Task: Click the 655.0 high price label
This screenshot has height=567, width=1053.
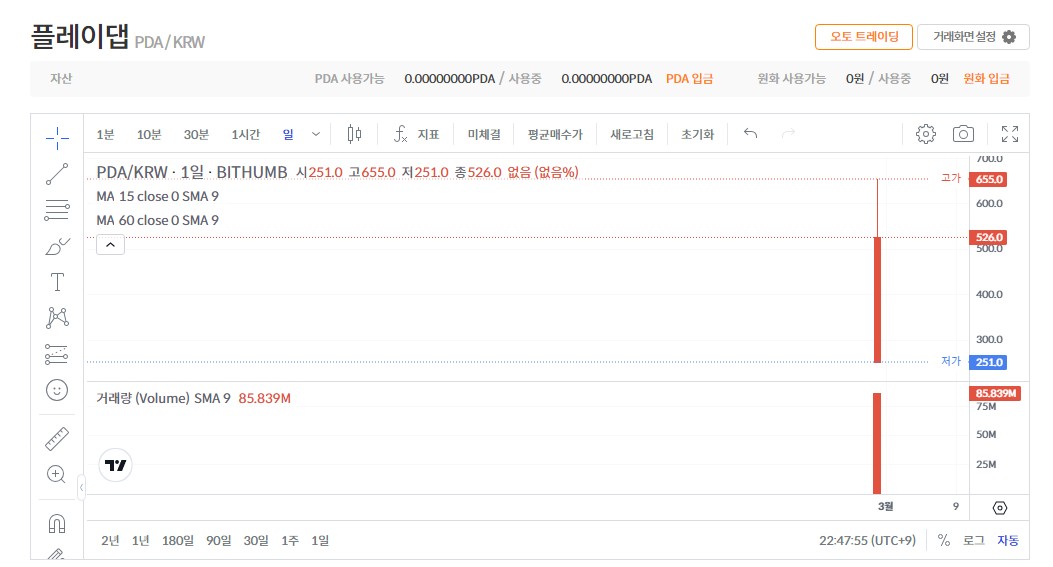Action: [x=989, y=179]
